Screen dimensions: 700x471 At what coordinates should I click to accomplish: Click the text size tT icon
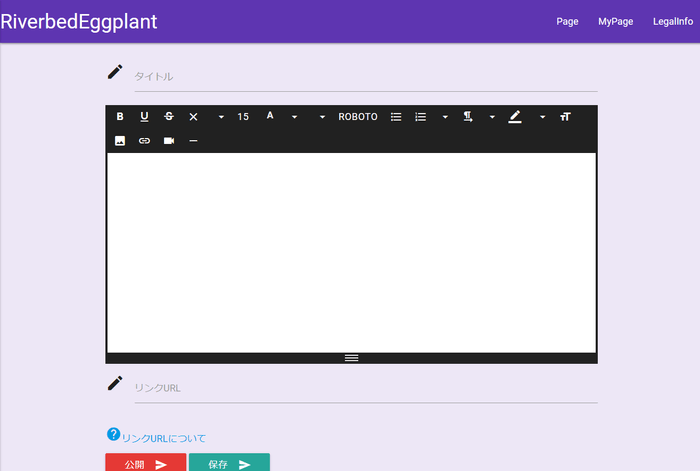click(x=565, y=117)
